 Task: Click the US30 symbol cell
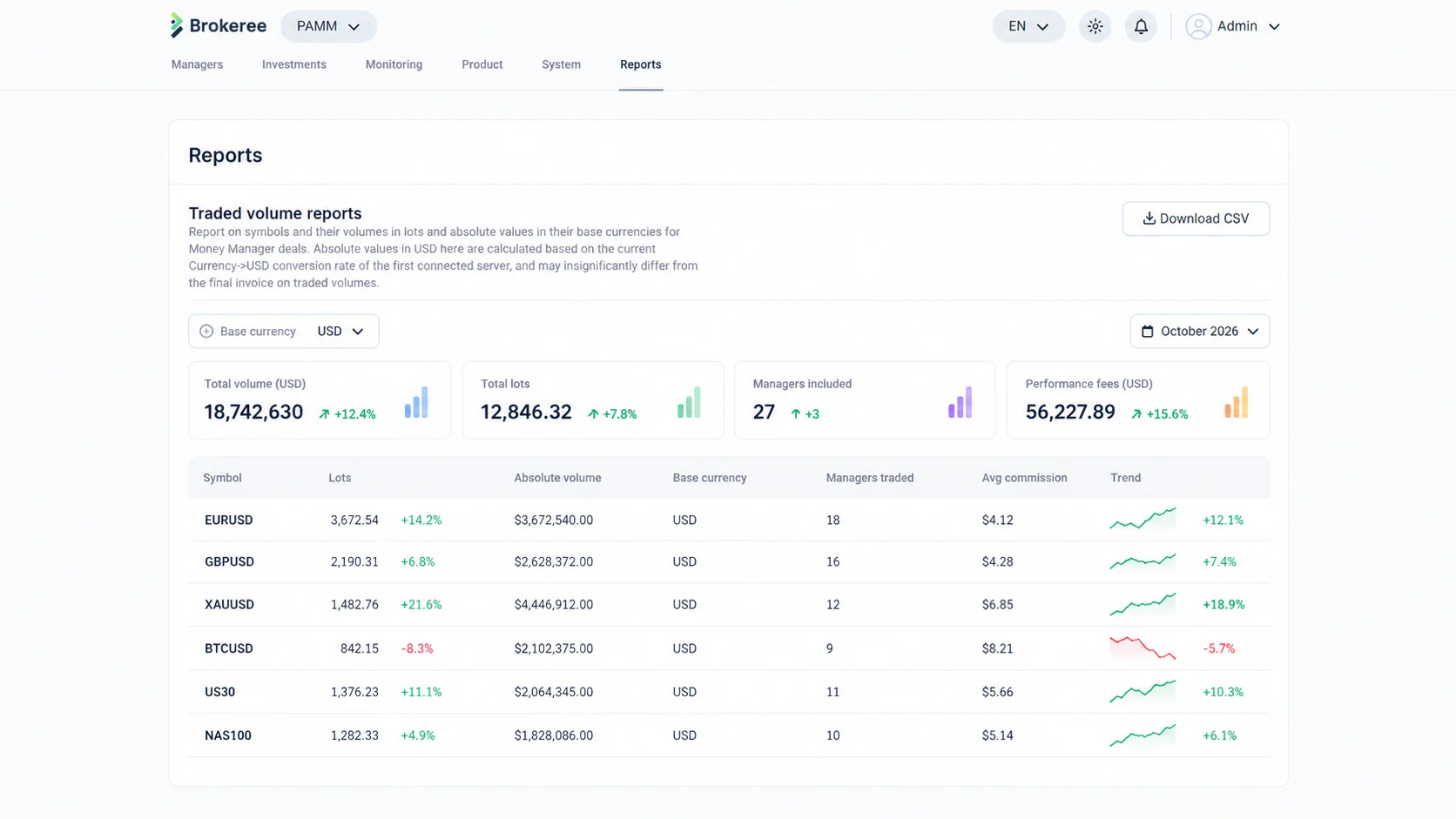(220, 692)
